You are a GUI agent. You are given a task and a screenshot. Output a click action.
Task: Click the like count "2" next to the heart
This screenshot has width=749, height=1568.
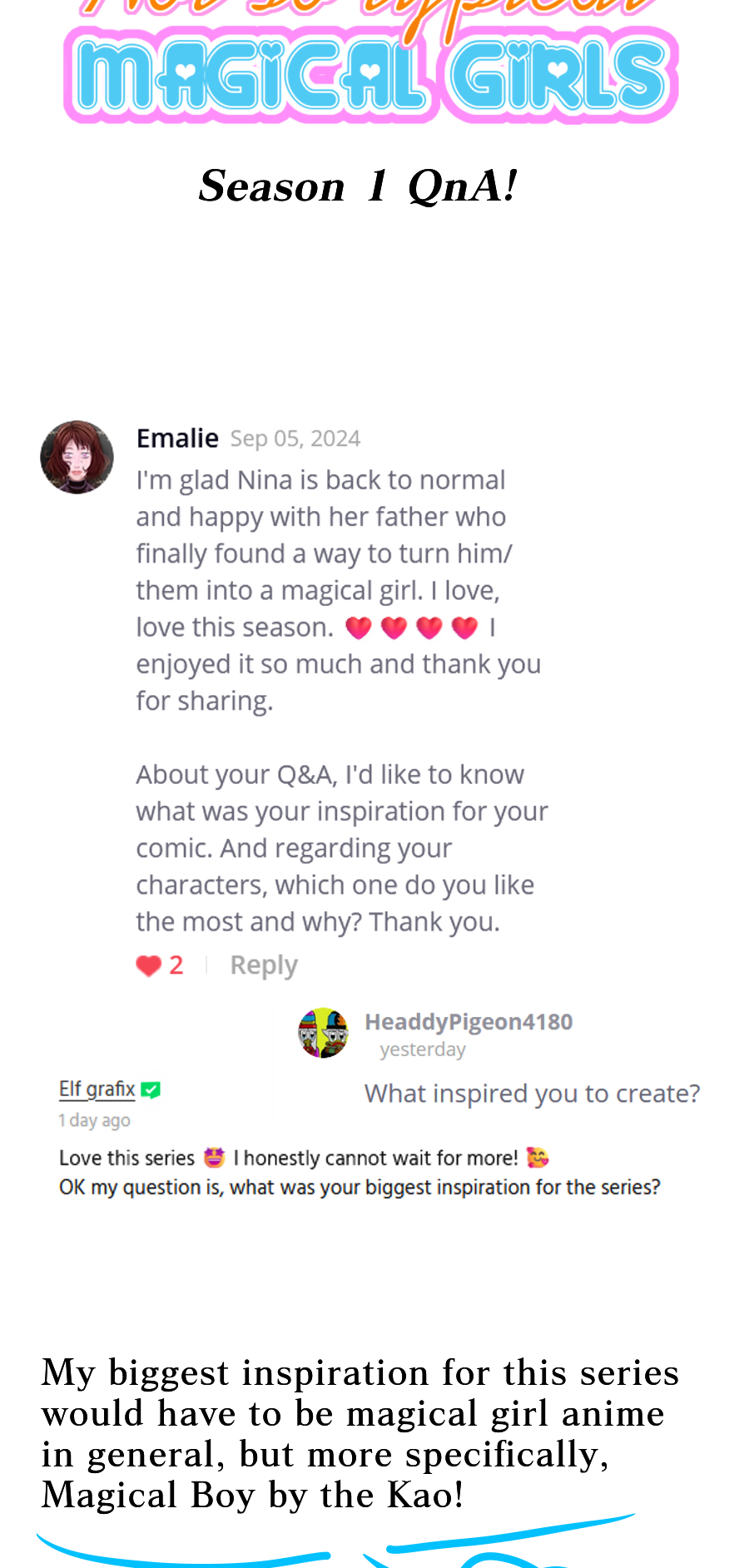click(176, 965)
